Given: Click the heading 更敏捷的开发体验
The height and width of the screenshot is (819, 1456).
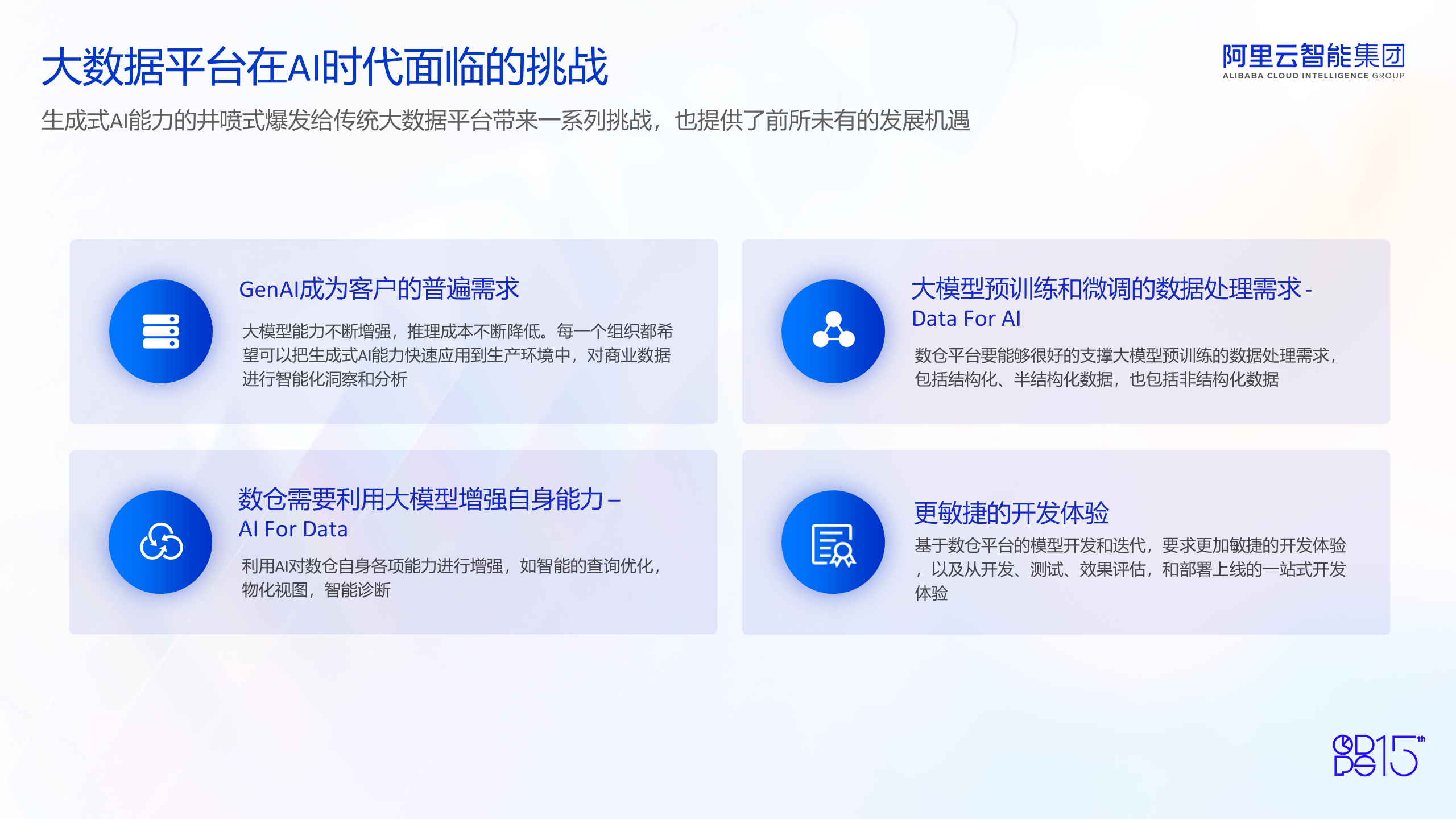Looking at the screenshot, I should coord(1011,512).
